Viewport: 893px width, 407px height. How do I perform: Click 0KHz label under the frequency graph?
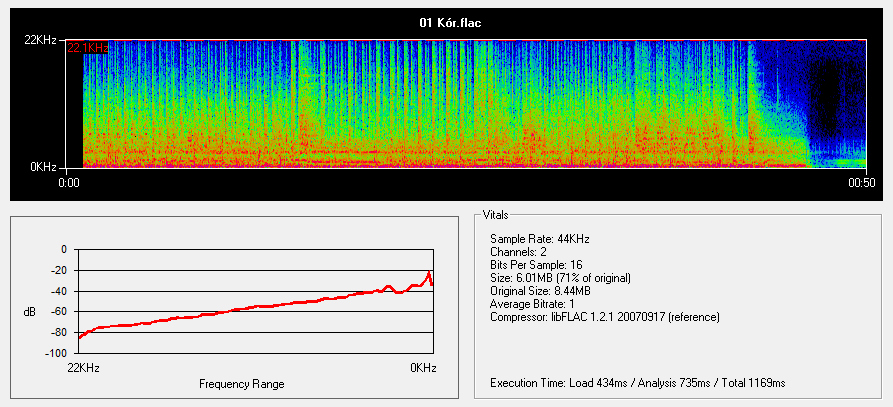(x=422, y=368)
